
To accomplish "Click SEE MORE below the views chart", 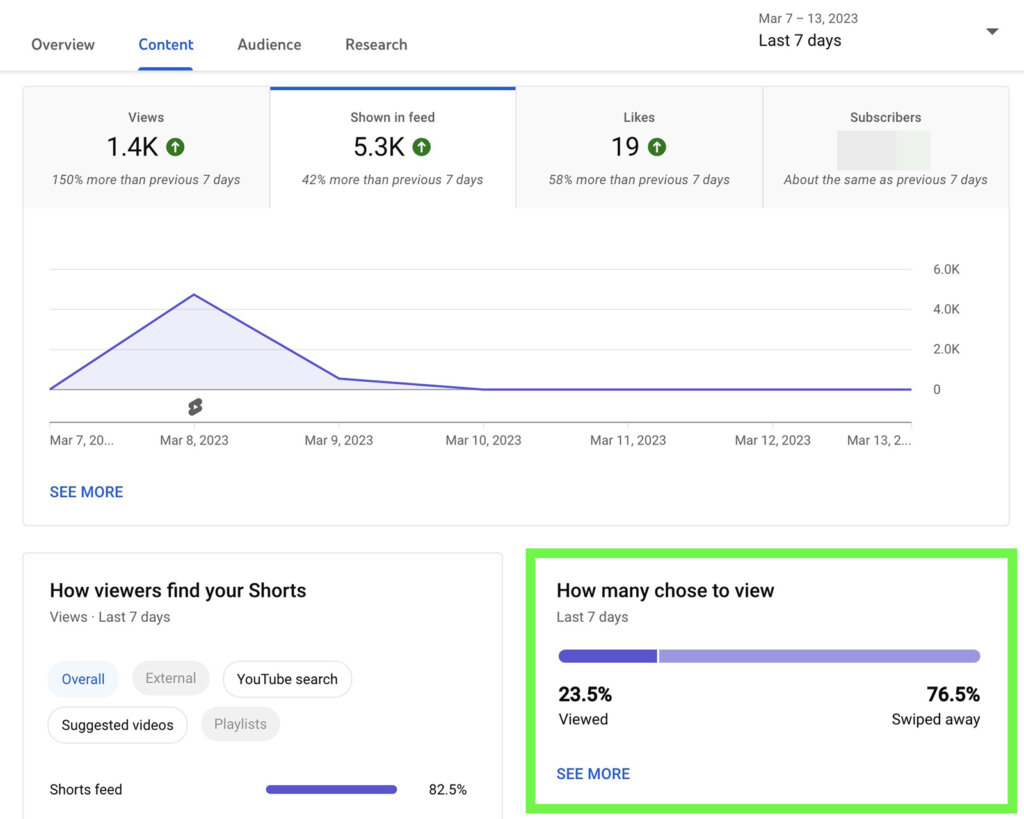I will 86,492.
